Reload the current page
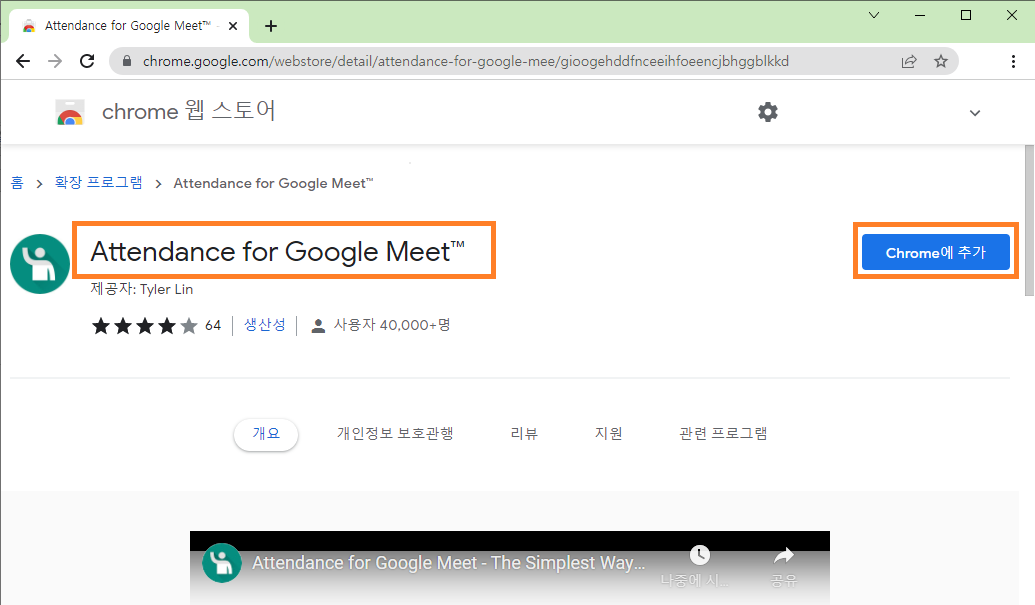 point(87,61)
